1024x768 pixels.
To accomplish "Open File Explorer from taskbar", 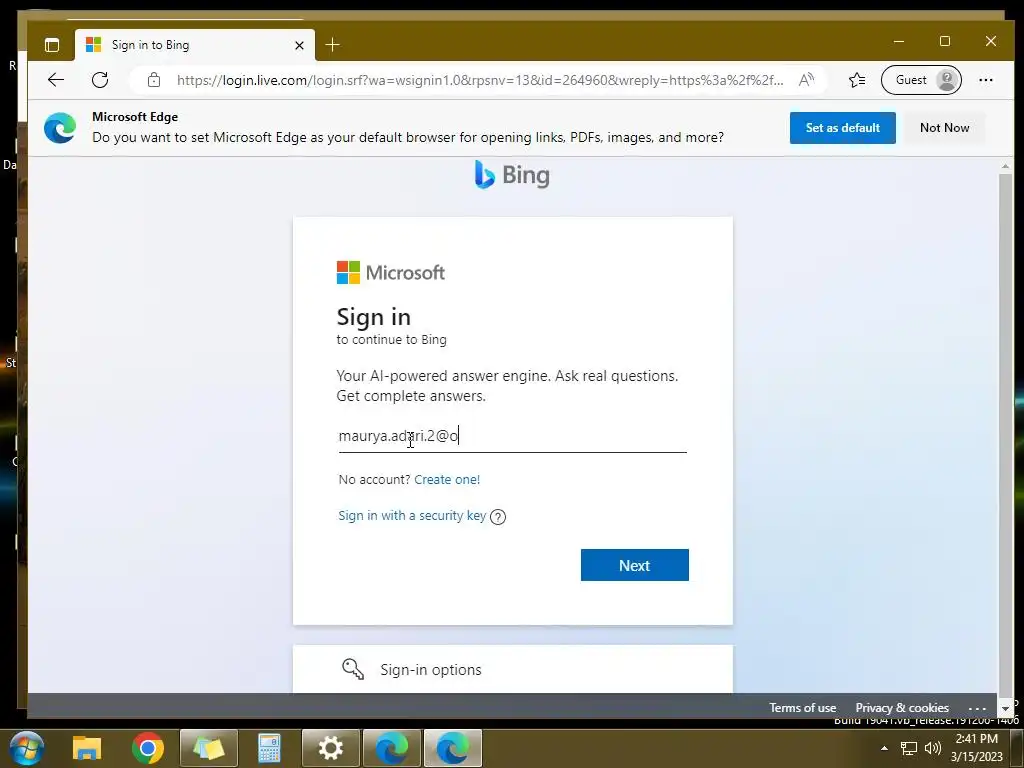I will [x=87, y=748].
